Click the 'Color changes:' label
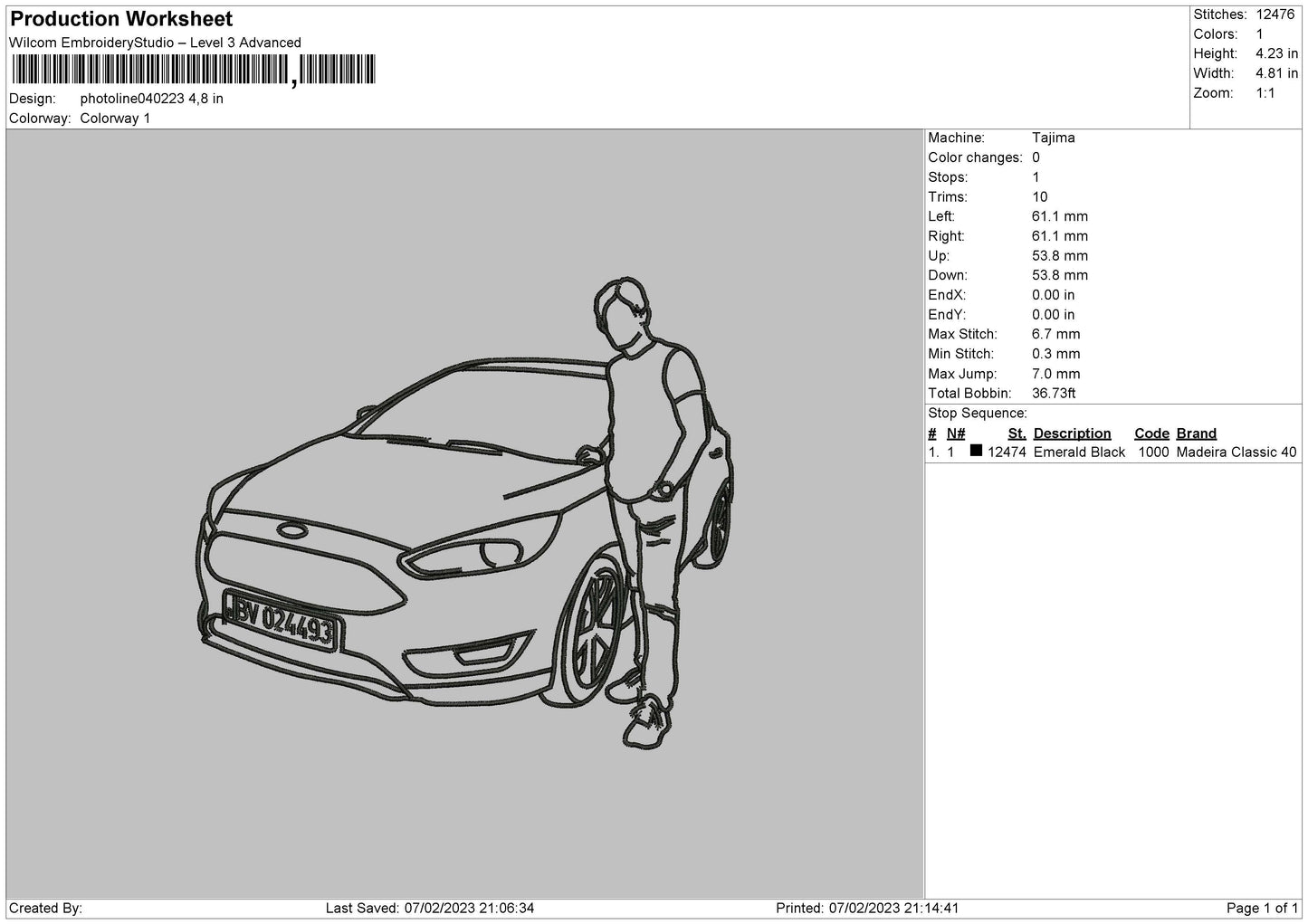 [x=975, y=157]
